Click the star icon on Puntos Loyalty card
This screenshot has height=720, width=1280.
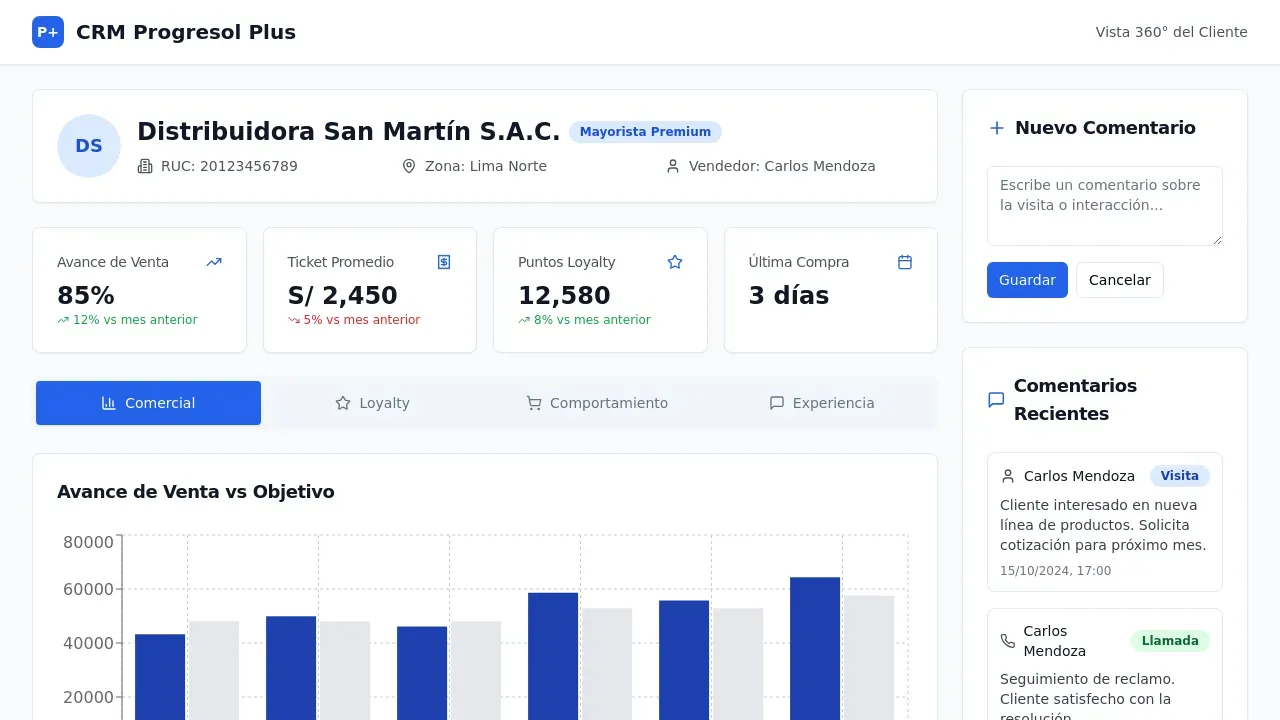click(674, 261)
